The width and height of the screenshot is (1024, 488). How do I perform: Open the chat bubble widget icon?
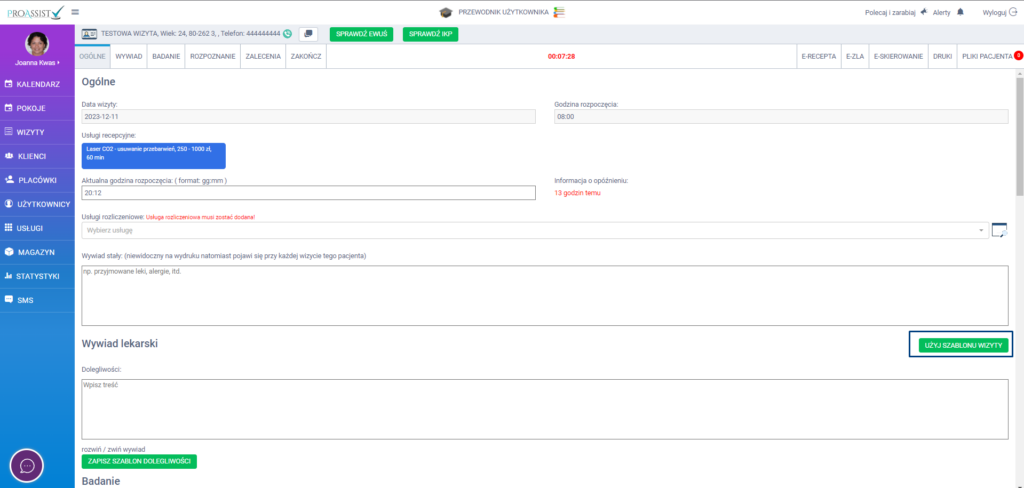(26, 465)
